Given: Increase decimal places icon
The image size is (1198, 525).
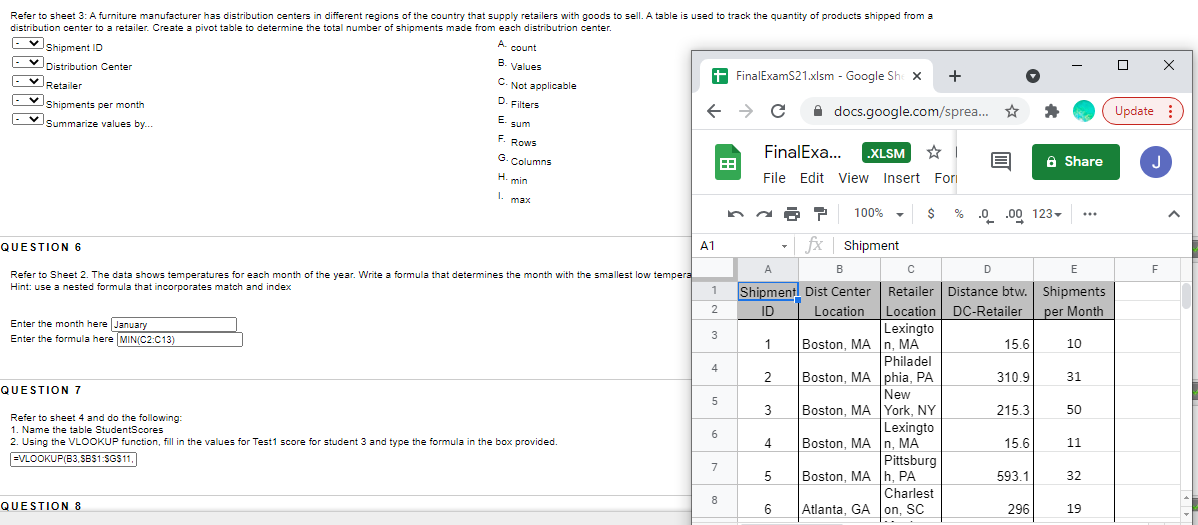Looking at the screenshot, I should point(1015,215).
